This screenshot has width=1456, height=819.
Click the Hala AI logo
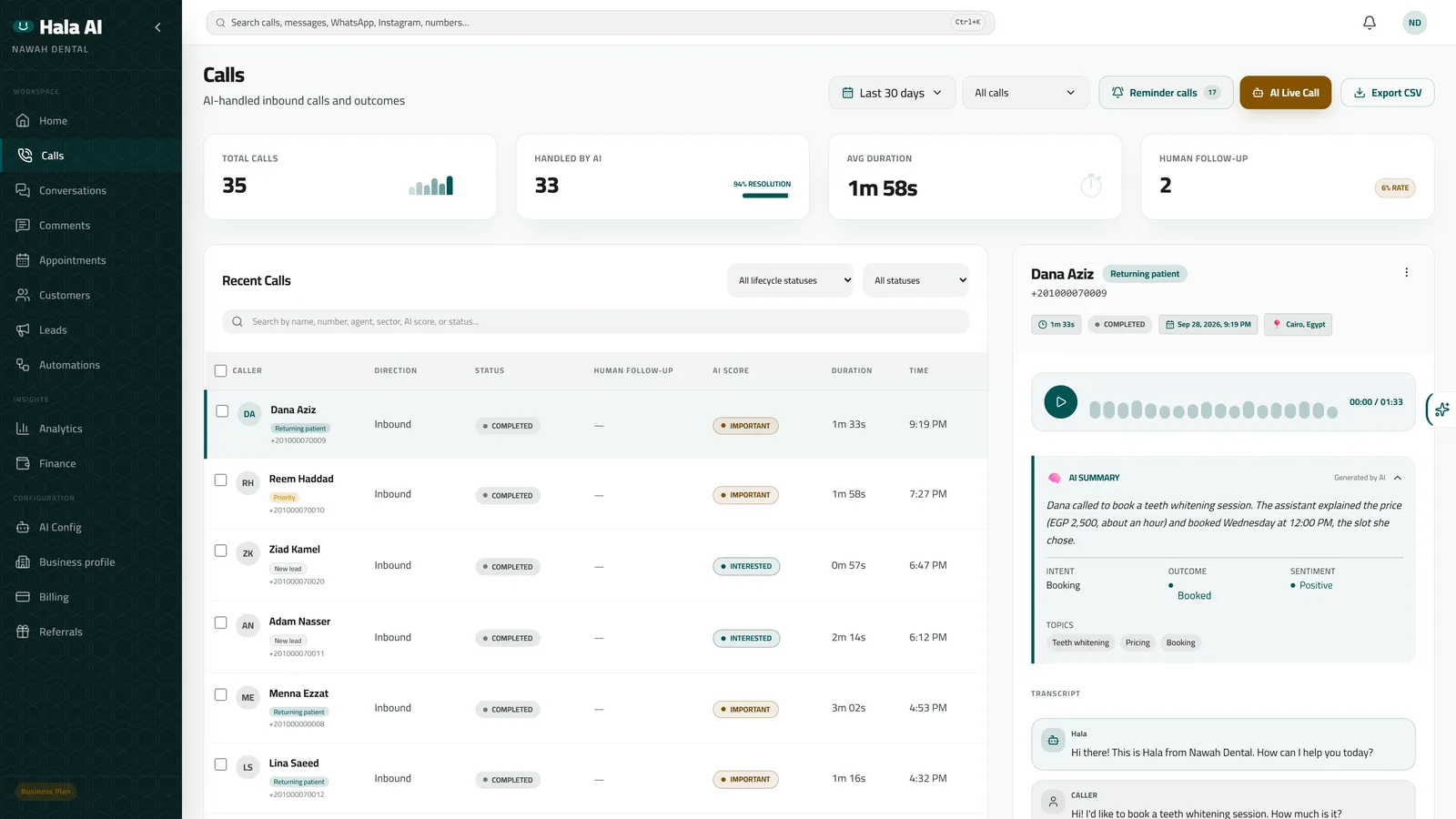point(56,27)
